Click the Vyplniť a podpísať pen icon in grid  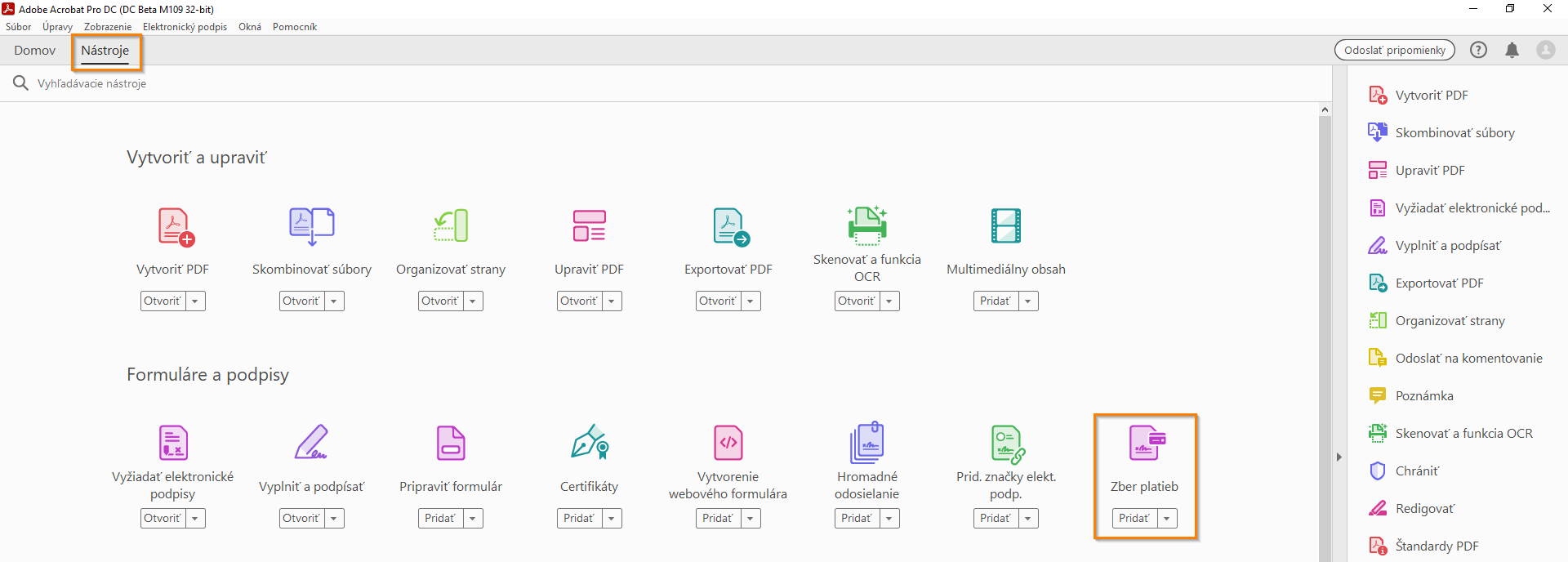[310, 442]
